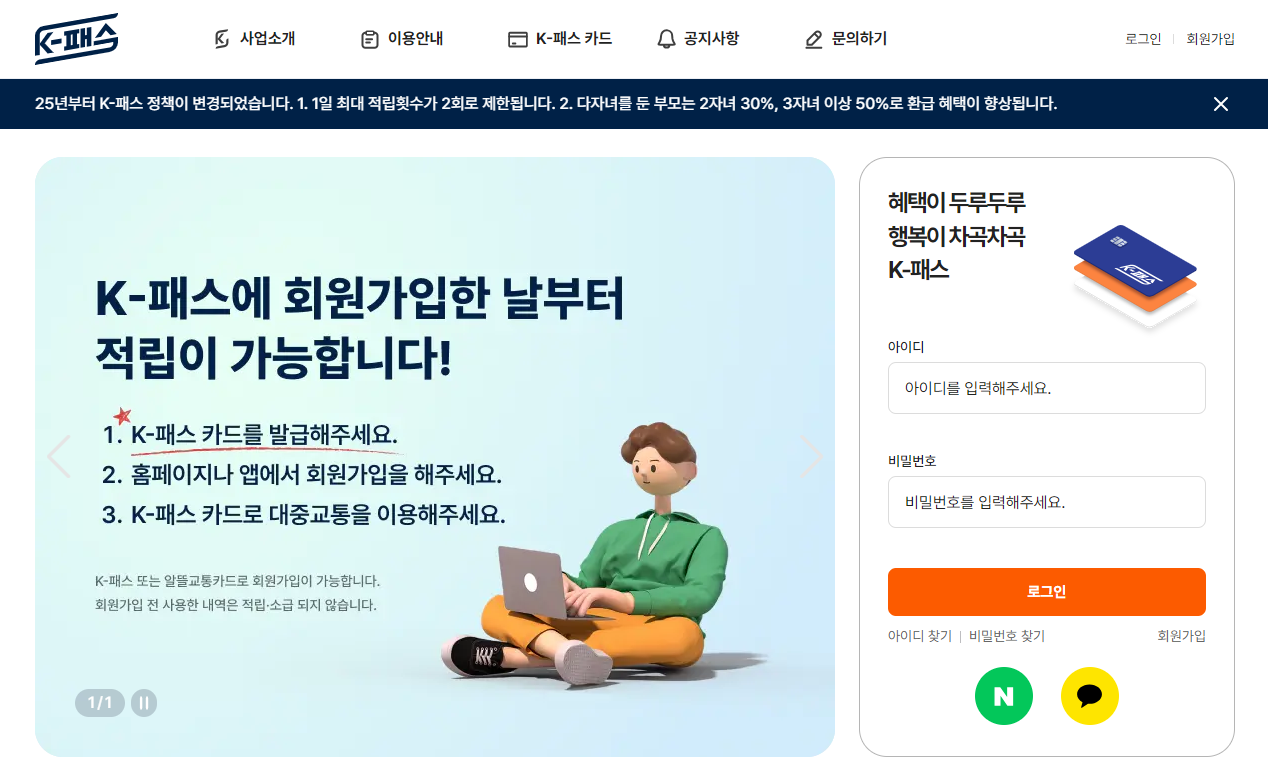Image resolution: width=1268 pixels, height=764 pixels.
Task: Click 회원가입 in the top right header
Action: 1210,39
